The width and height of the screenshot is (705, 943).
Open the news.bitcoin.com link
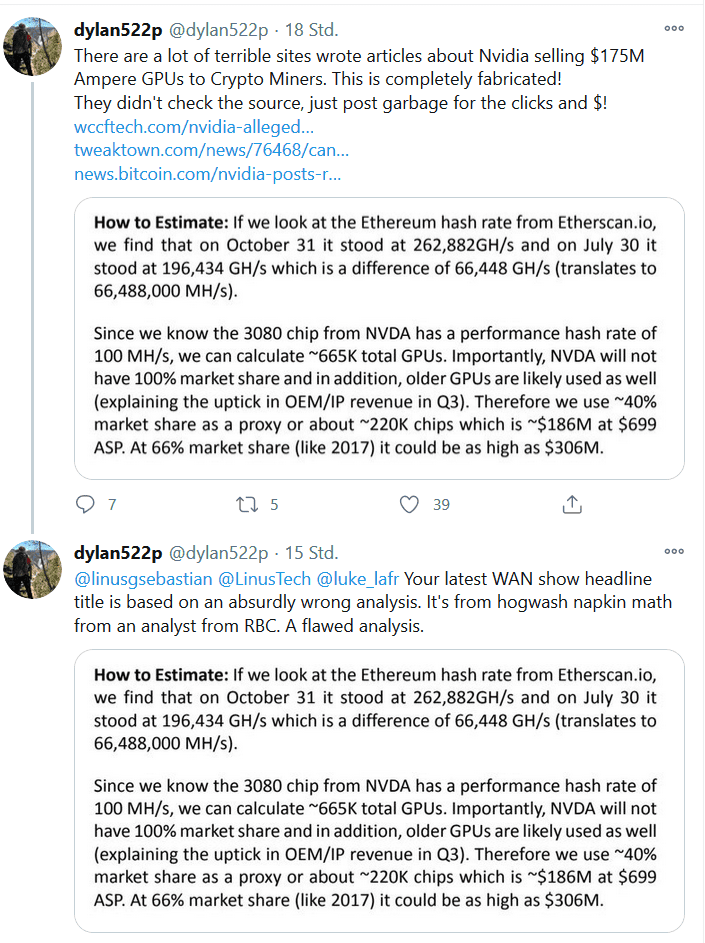[208, 173]
